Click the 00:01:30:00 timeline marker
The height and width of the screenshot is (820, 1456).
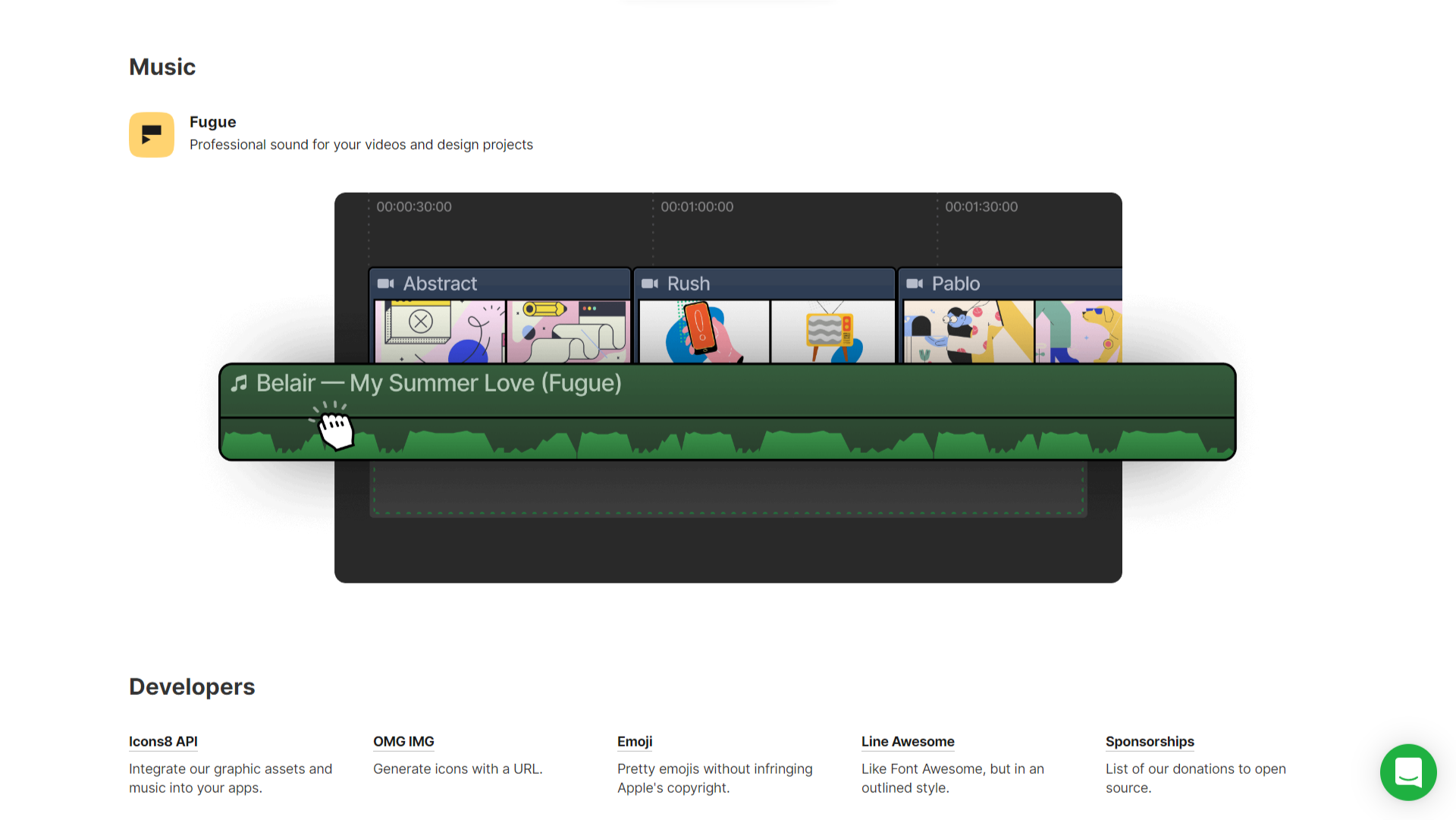(x=981, y=207)
